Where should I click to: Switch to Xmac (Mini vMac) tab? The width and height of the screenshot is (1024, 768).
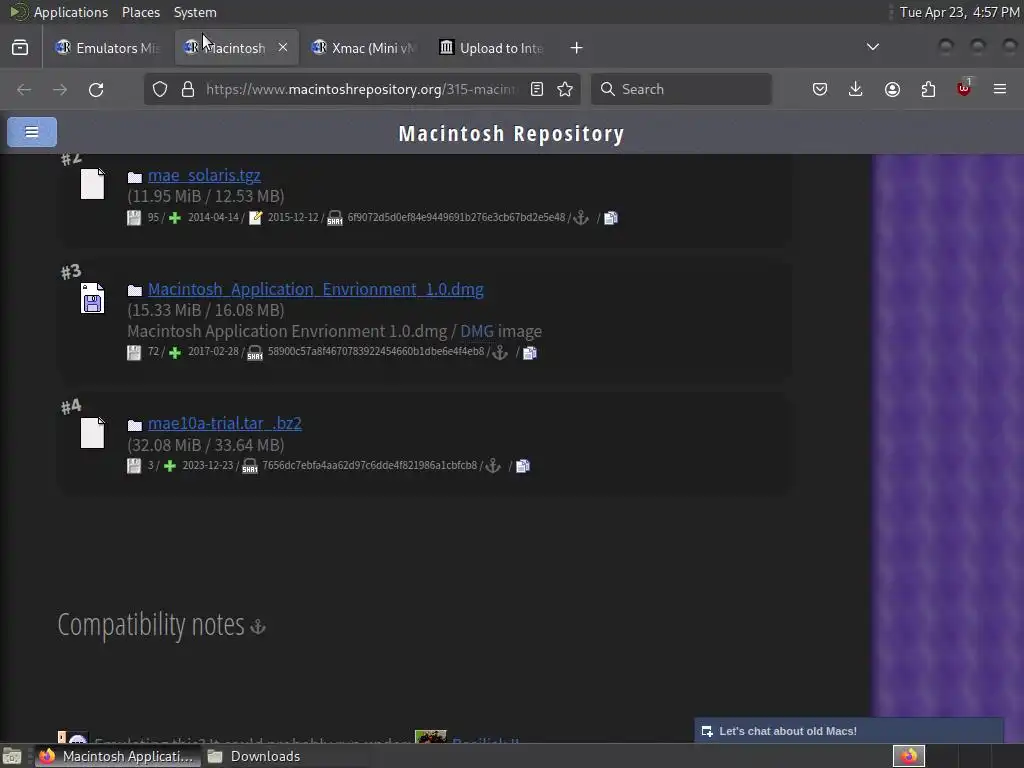[x=362, y=48]
